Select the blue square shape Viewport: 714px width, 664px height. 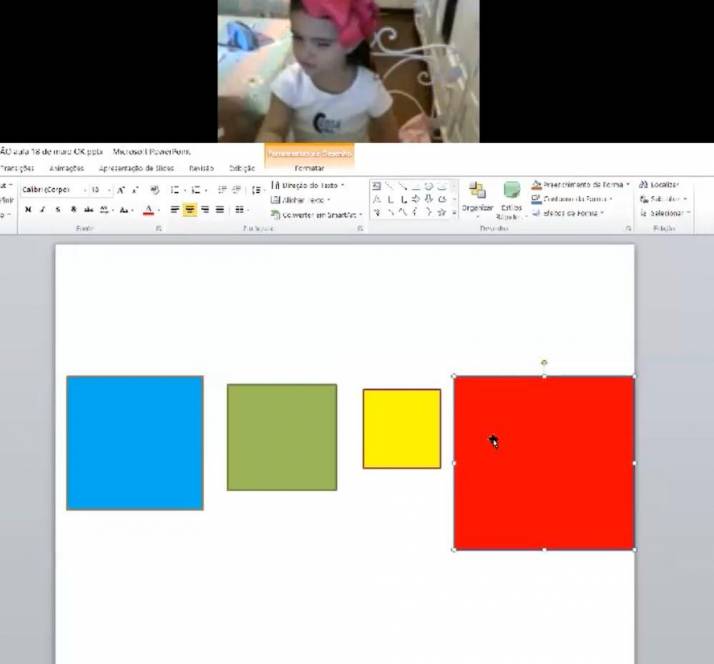pos(135,443)
